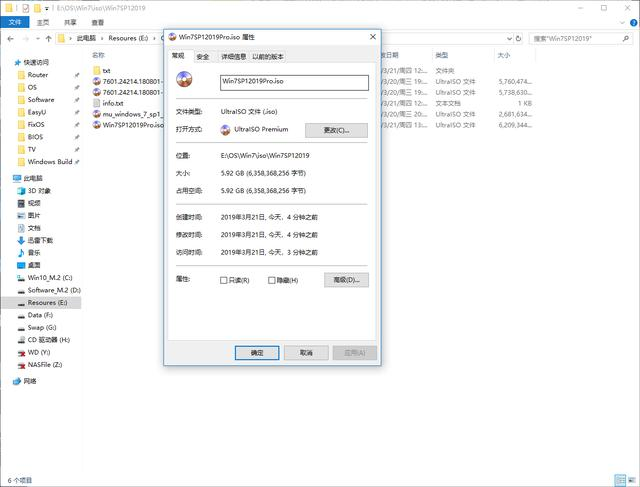
Task: Click the CD drive (H:) icon
Action: point(21,340)
